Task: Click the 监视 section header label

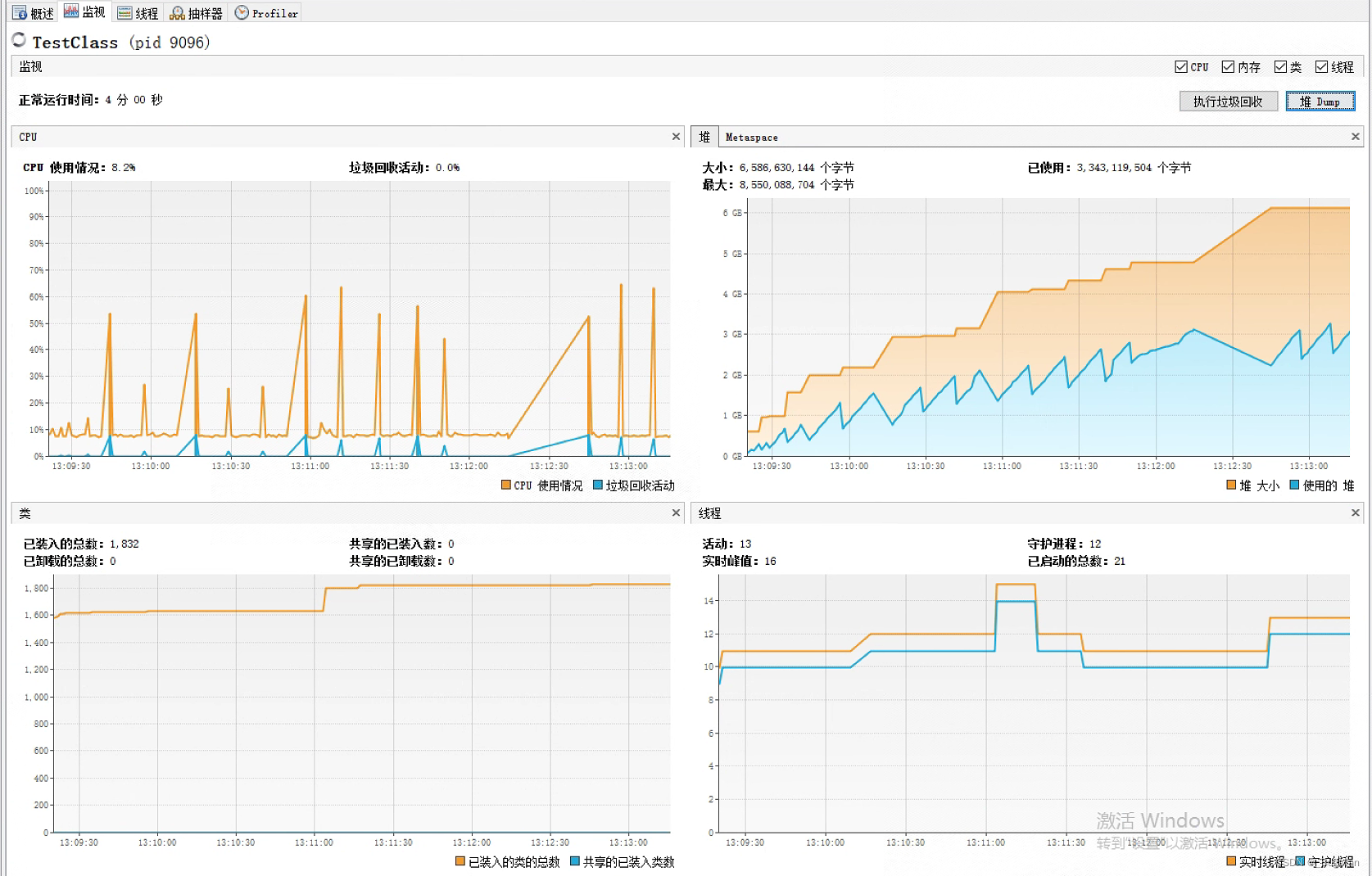Action: point(30,66)
